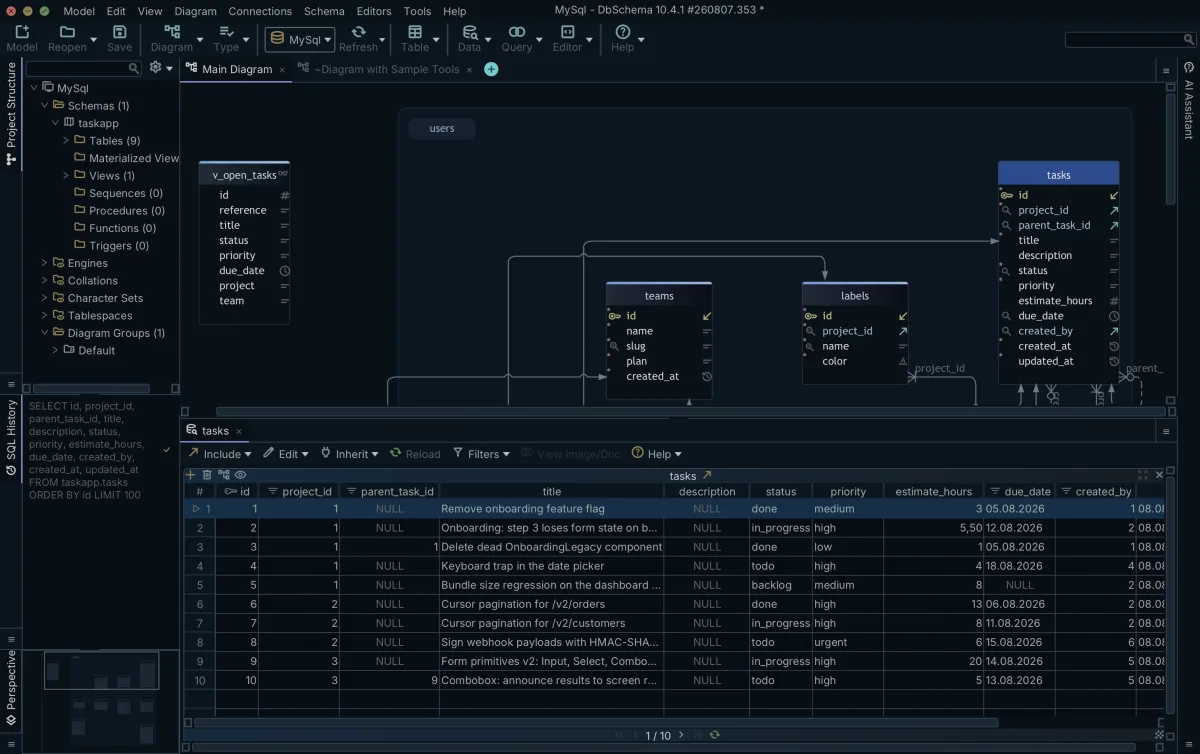Open the main diagram panel hamburger menu
Image resolution: width=1200 pixels, height=754 pixels.
point(1166,71)
